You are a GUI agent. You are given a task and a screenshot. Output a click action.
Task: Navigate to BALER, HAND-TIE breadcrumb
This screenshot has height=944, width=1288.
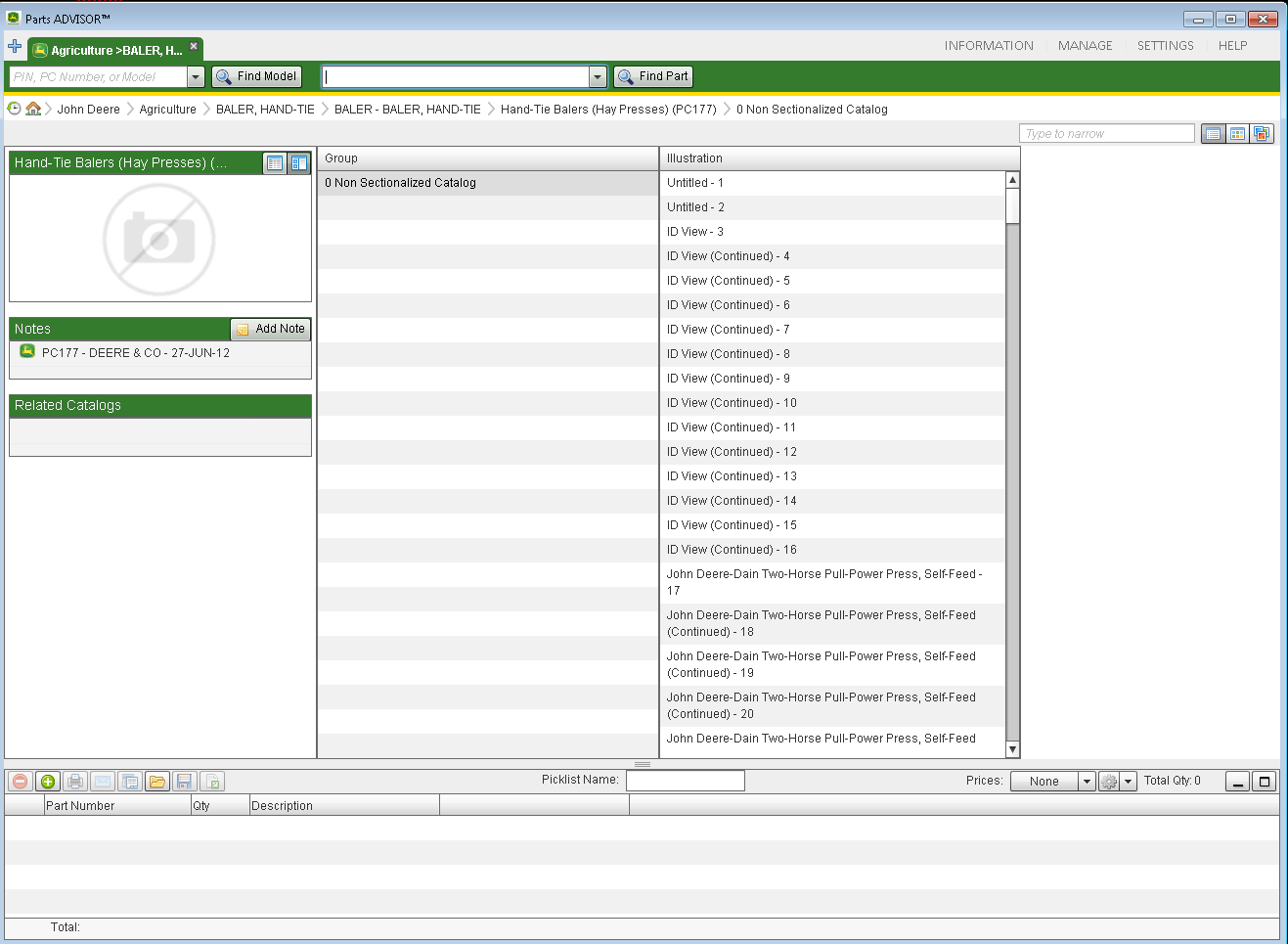point(265,110)
